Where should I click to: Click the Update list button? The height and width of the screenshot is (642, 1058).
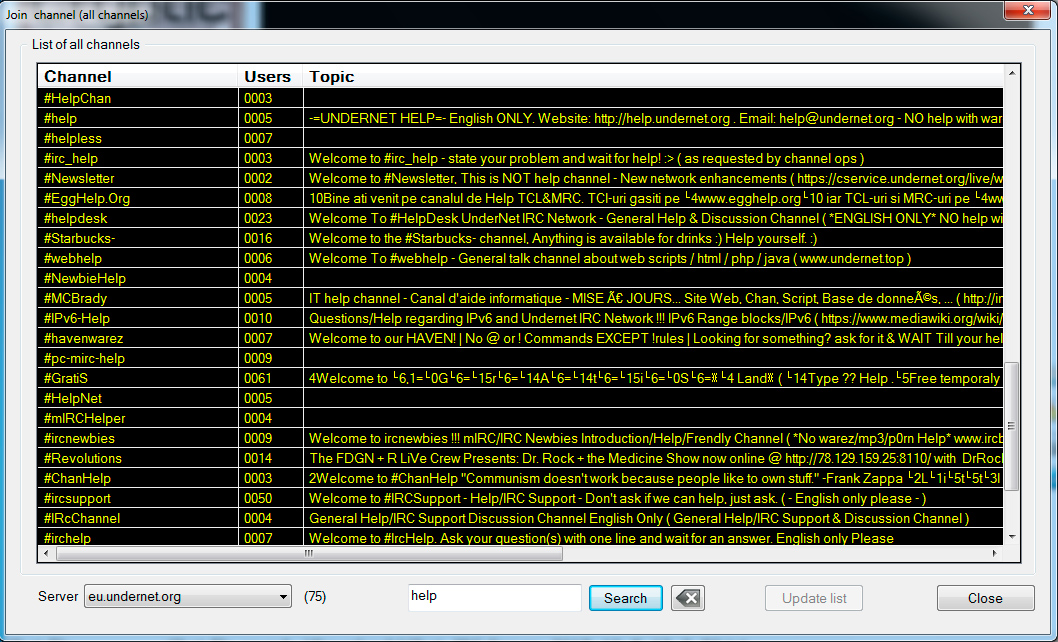tap(814, 598)
